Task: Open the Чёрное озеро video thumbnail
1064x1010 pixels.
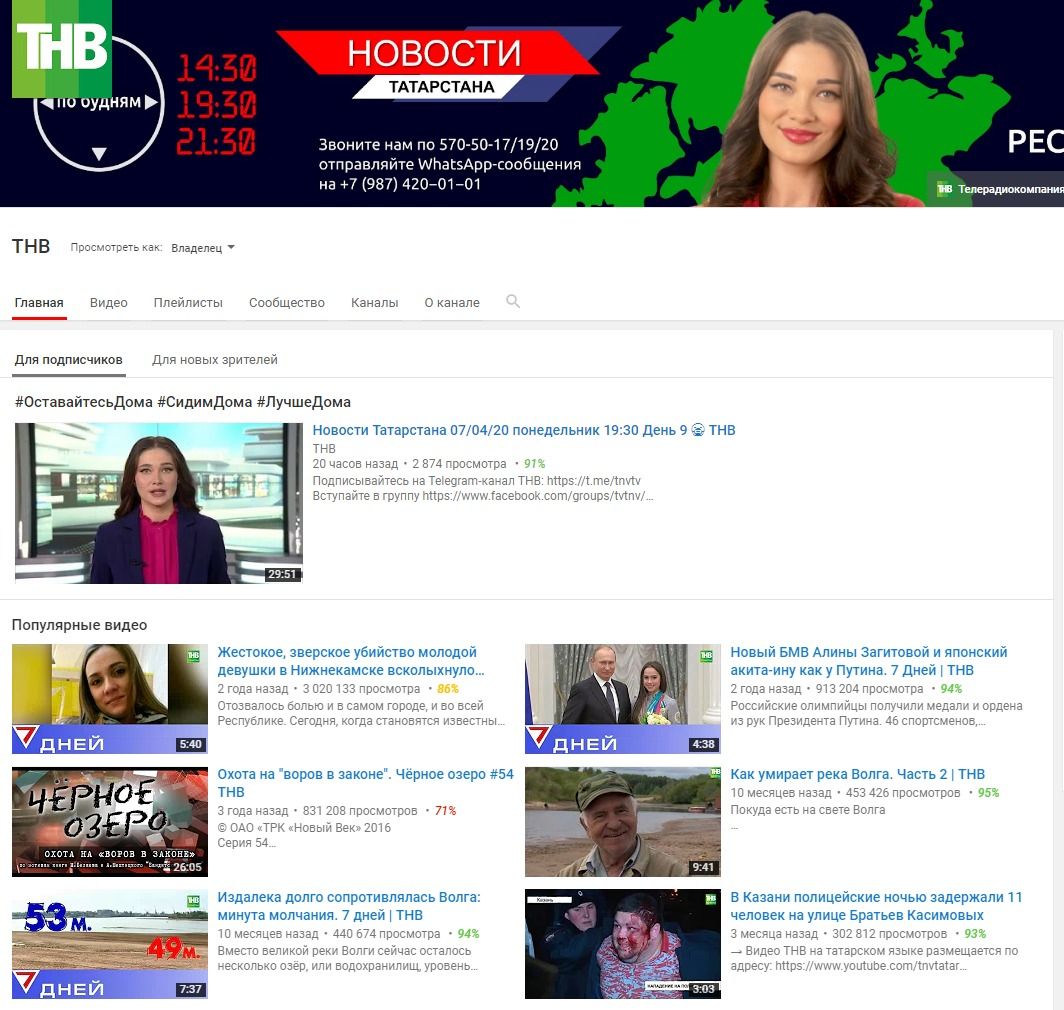Action: 109,821
